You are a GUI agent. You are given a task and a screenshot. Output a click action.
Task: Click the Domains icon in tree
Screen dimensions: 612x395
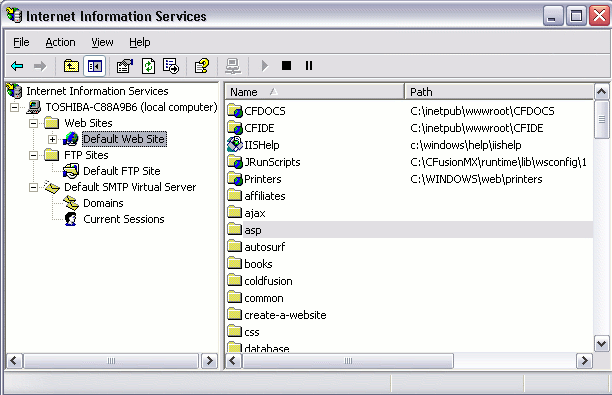tap(71, 203)
